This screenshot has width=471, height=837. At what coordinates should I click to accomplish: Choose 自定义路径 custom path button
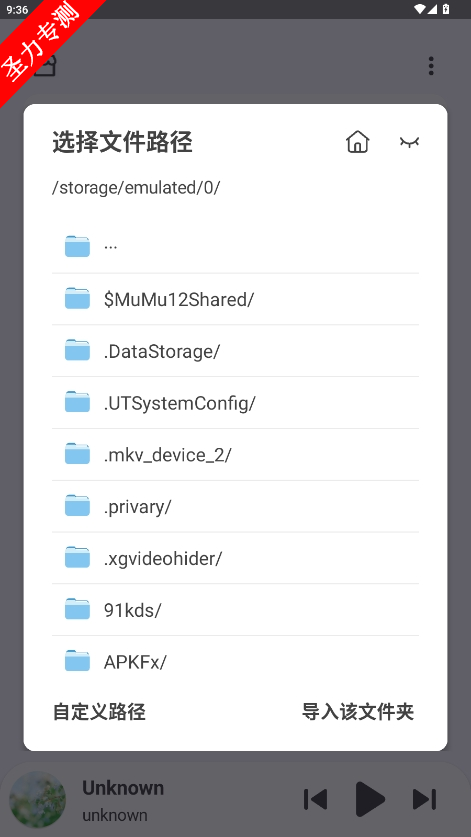[99, 712]
